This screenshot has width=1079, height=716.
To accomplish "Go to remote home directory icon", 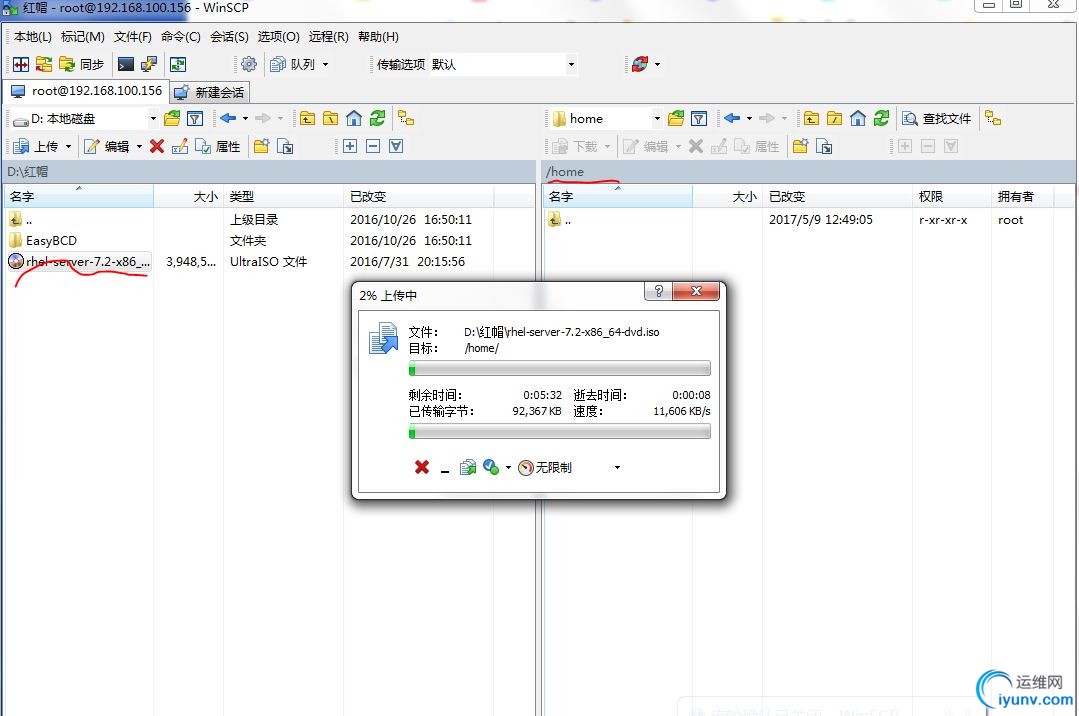I will coord(857,118).
